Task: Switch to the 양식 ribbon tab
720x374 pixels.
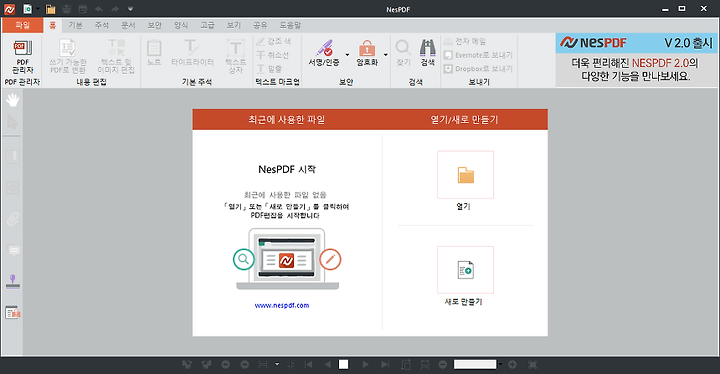Action: tap(181, 25)
